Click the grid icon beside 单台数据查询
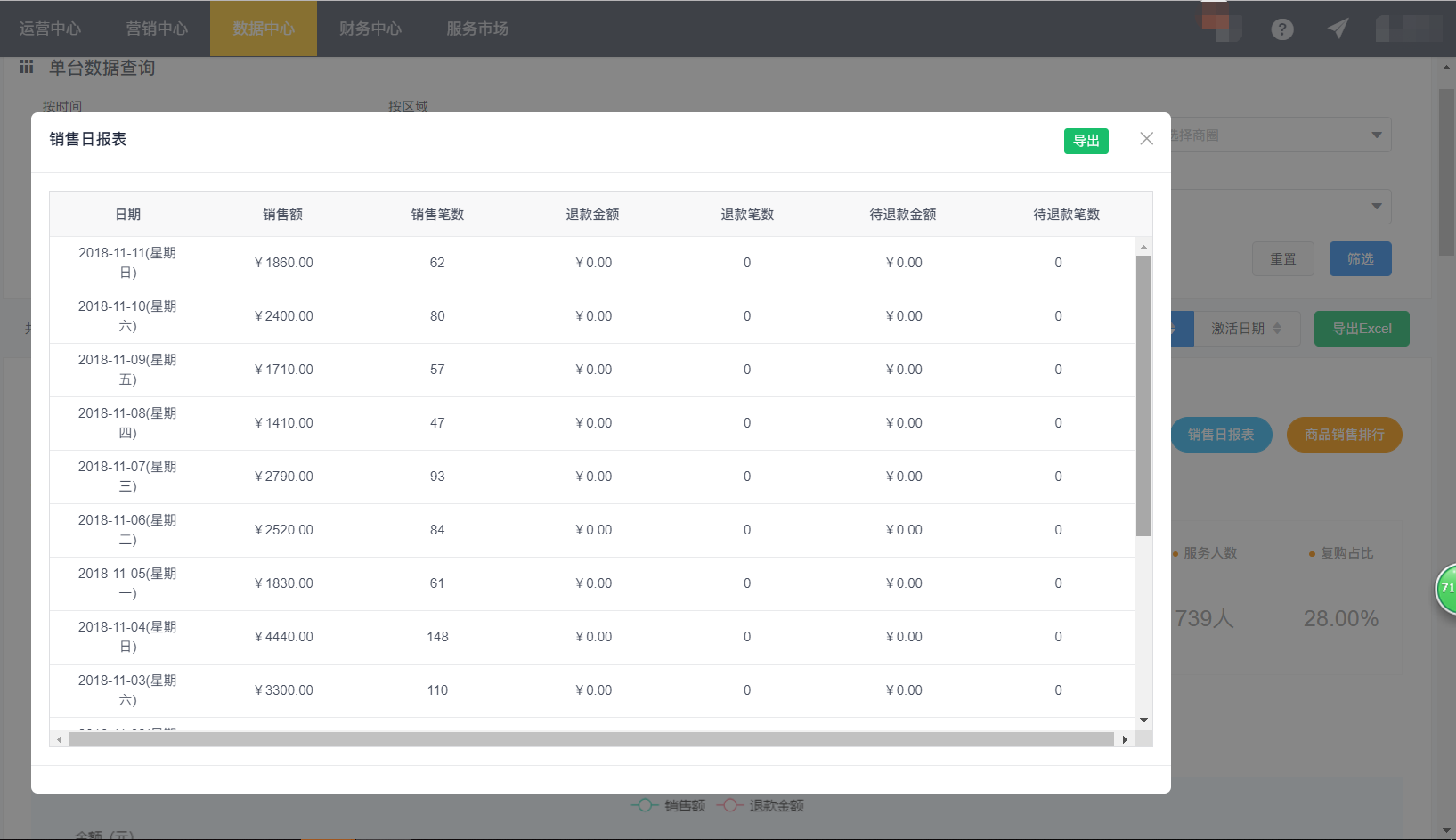The height and width of the screenshot is (840, 1456). 27,67
